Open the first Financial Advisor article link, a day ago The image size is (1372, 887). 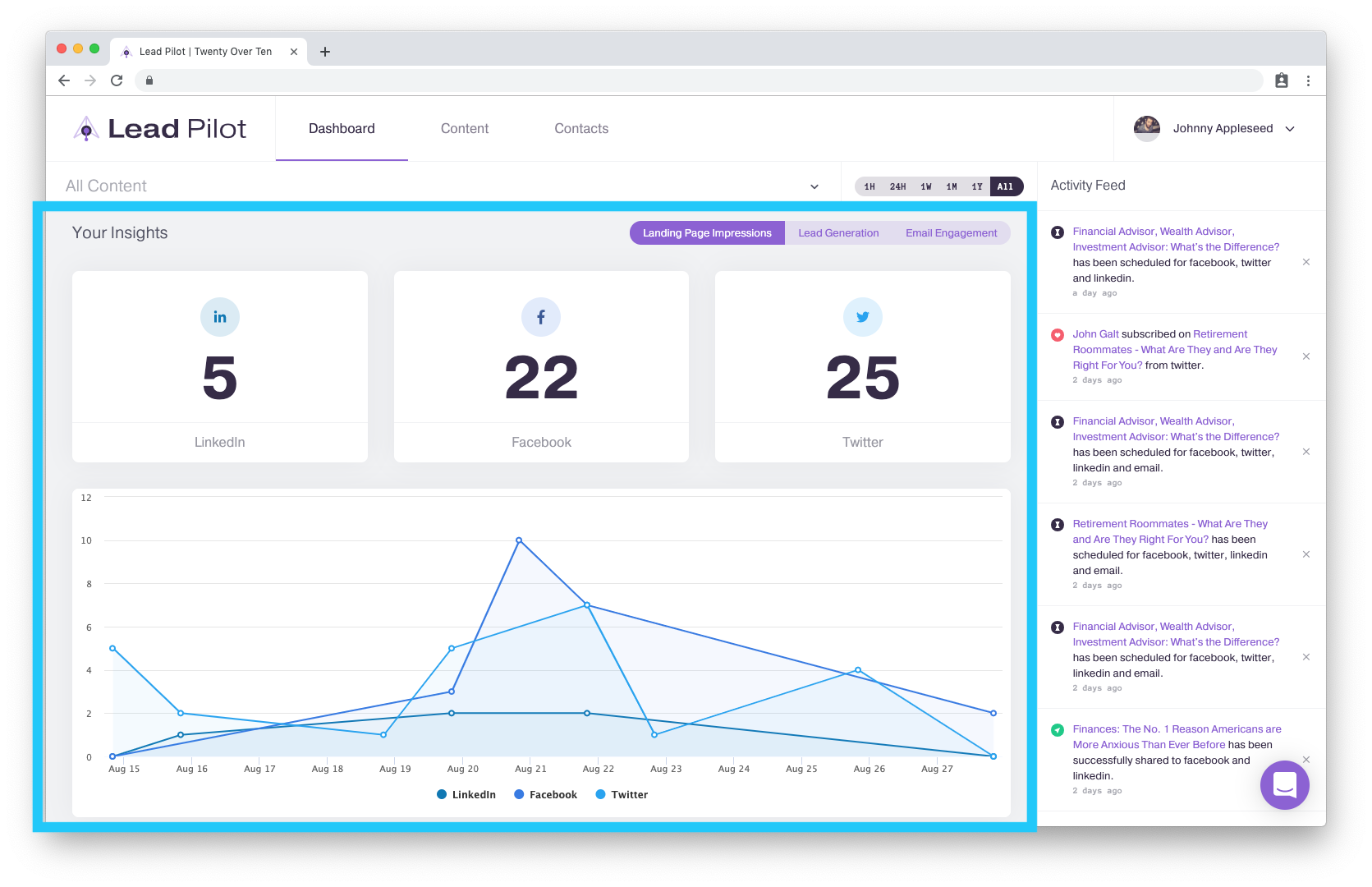1176,239
